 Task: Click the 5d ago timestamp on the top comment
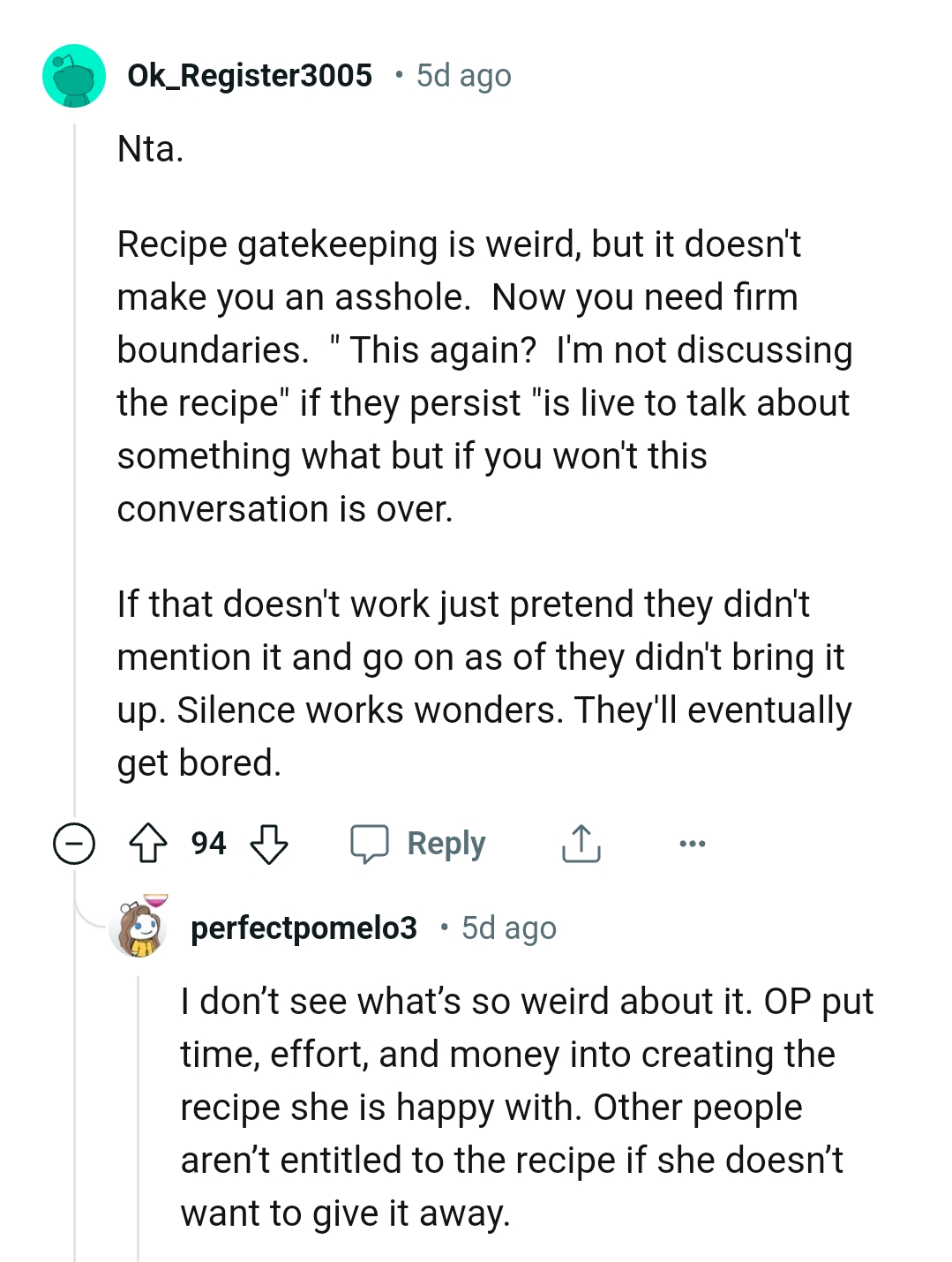pyautogui.click(x=462, y=75)
